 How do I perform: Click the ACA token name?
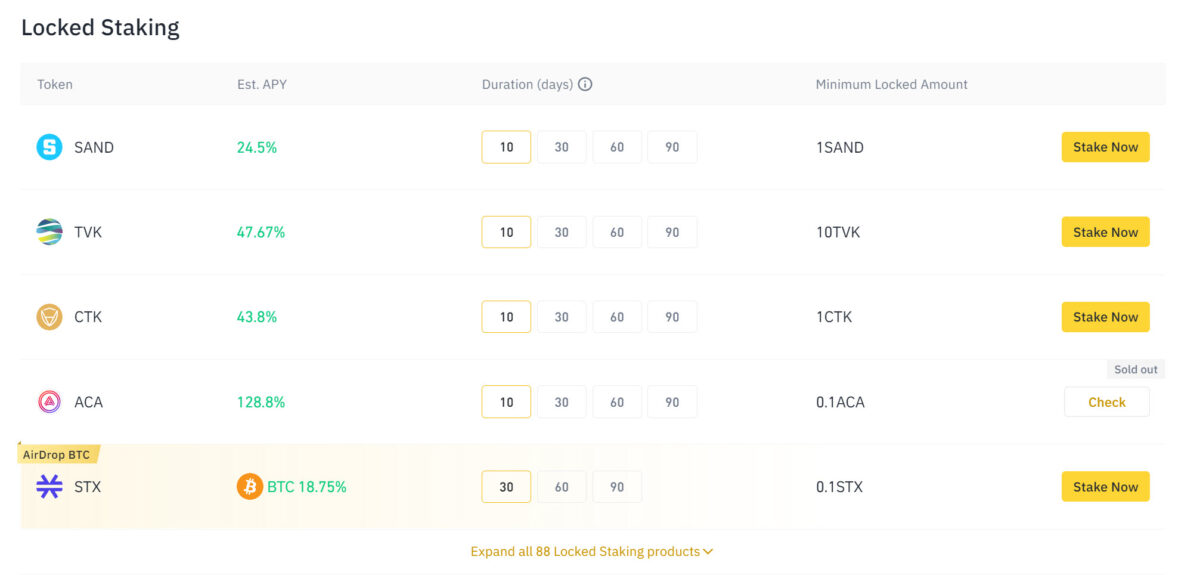coord(88,402)
